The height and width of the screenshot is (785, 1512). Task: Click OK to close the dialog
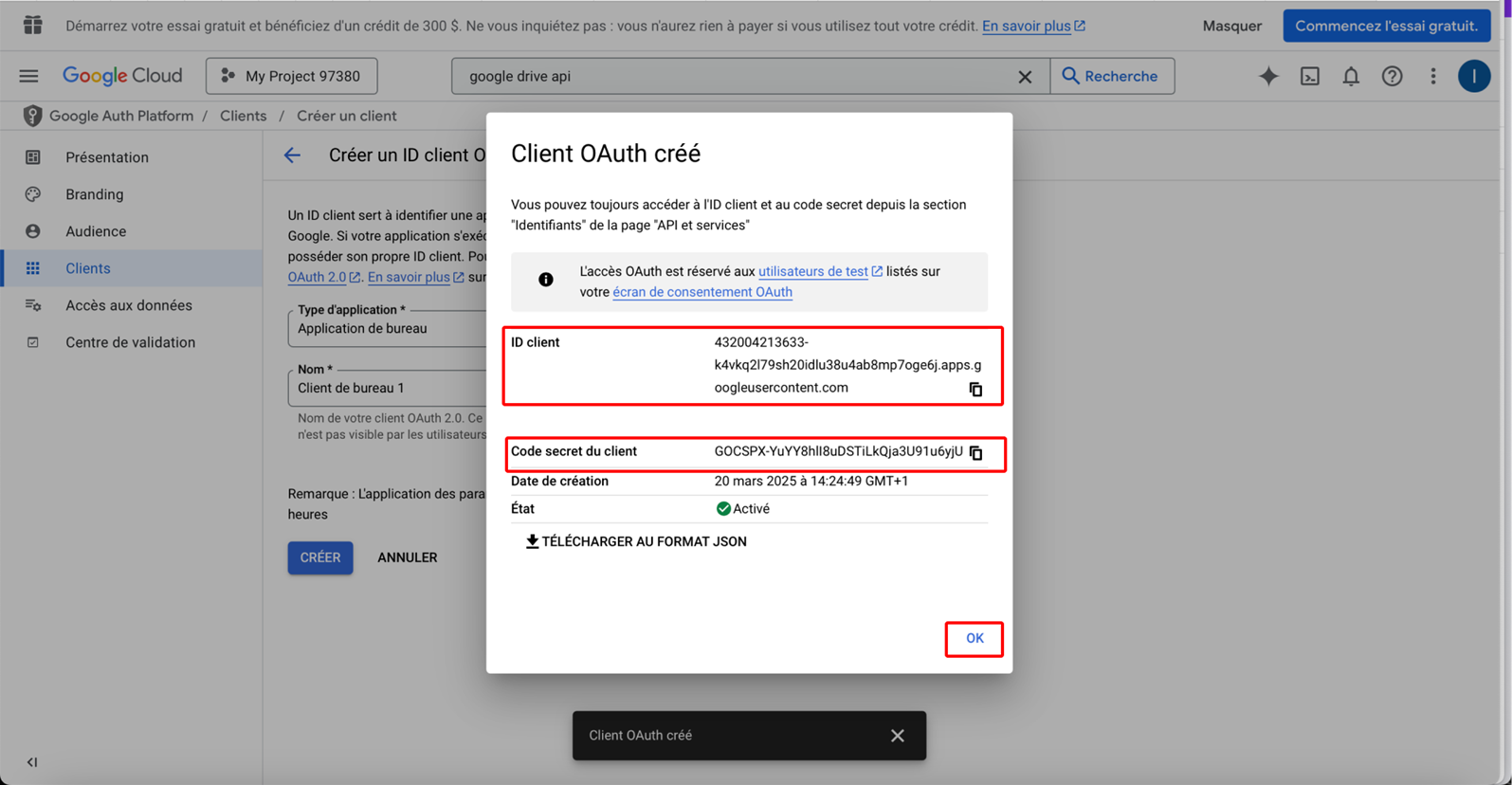pos(974,639)
